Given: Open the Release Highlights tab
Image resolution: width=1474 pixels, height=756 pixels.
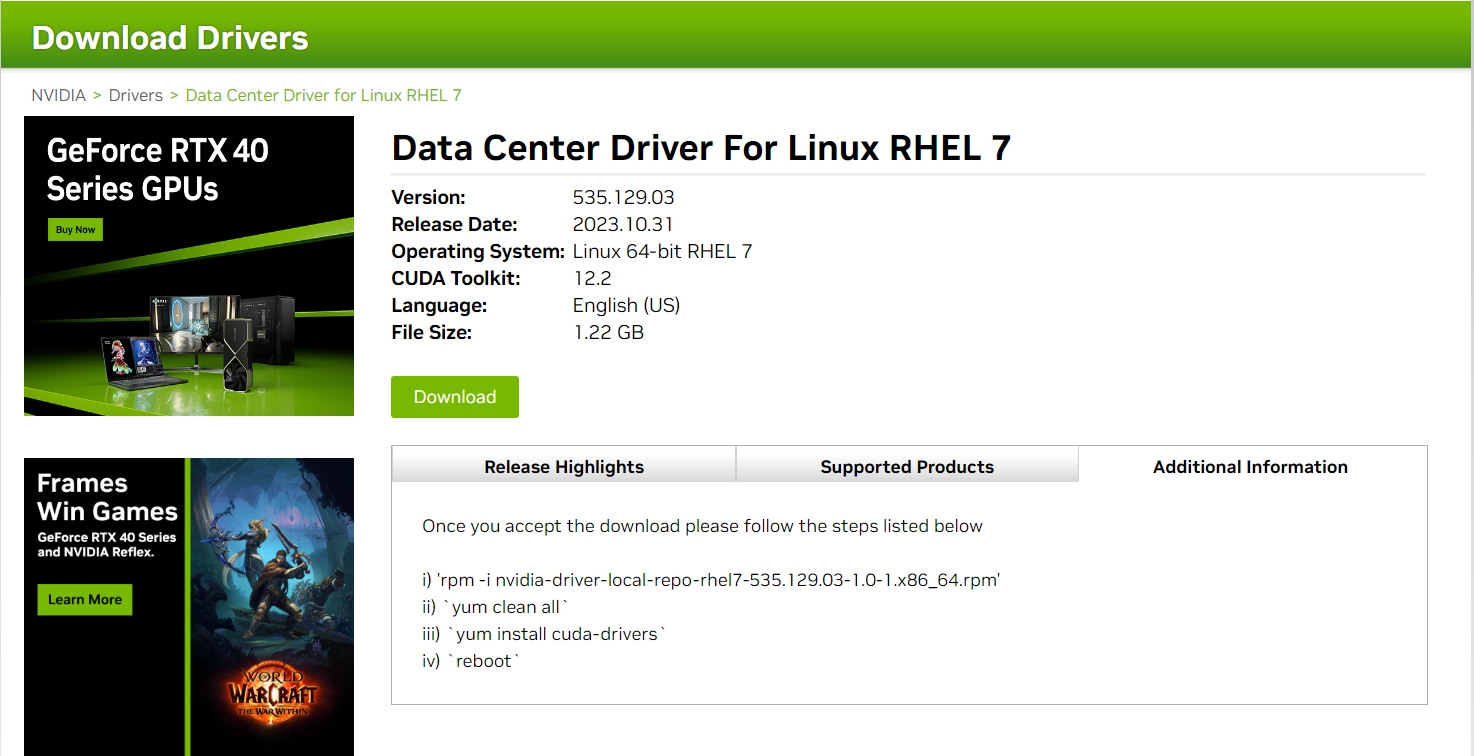Looking at the screenshot, I should point(563,466).
